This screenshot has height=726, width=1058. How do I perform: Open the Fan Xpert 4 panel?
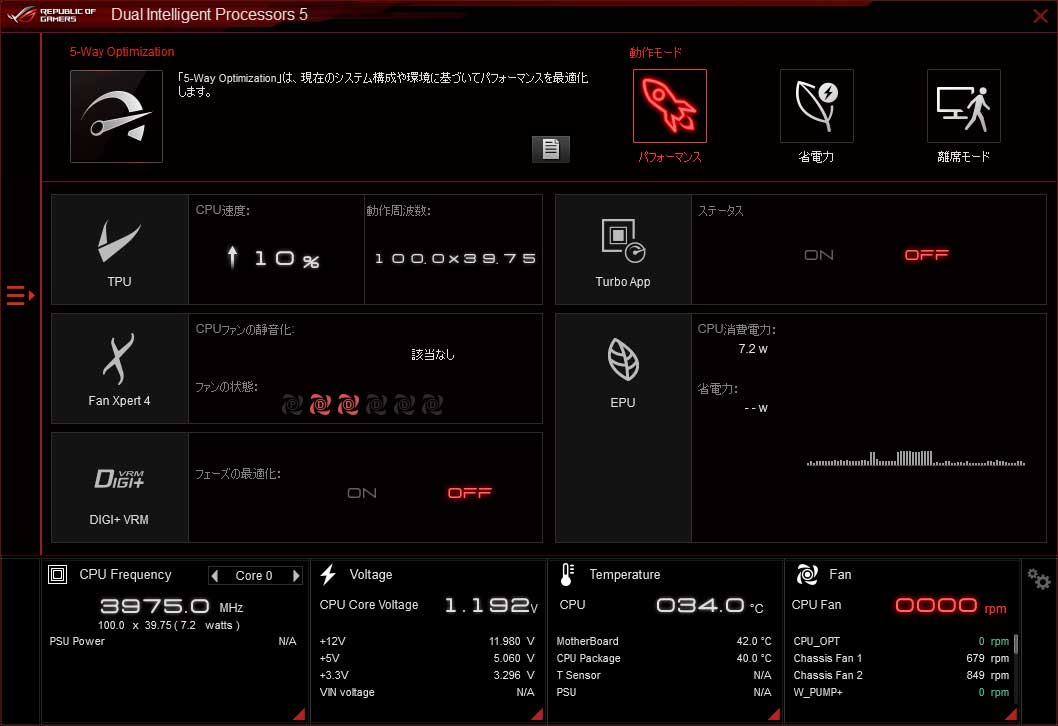(119, 368)
